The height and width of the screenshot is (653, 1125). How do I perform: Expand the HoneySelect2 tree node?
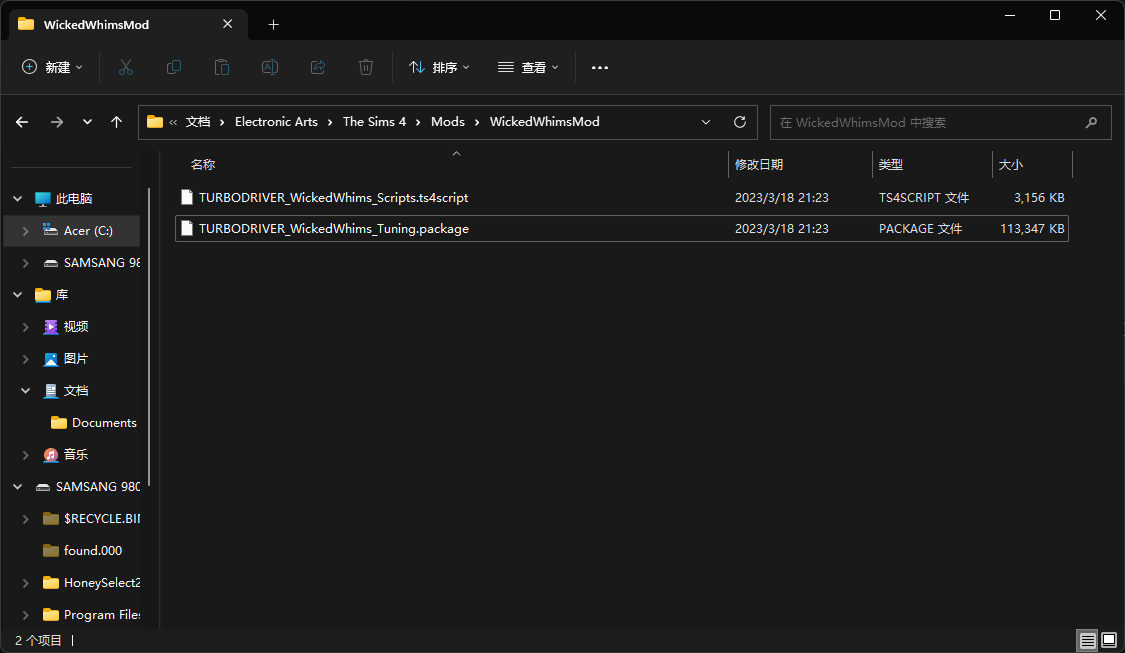point(26,583)
